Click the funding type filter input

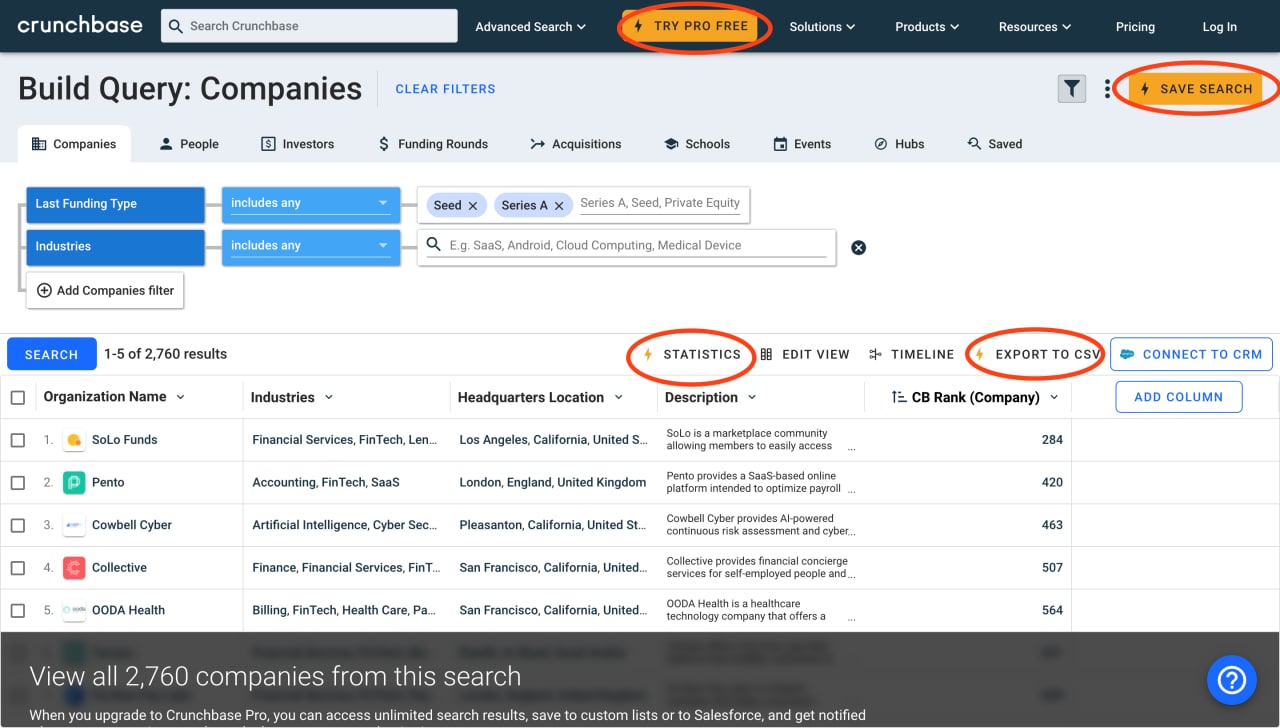click(x=661, y=204)
